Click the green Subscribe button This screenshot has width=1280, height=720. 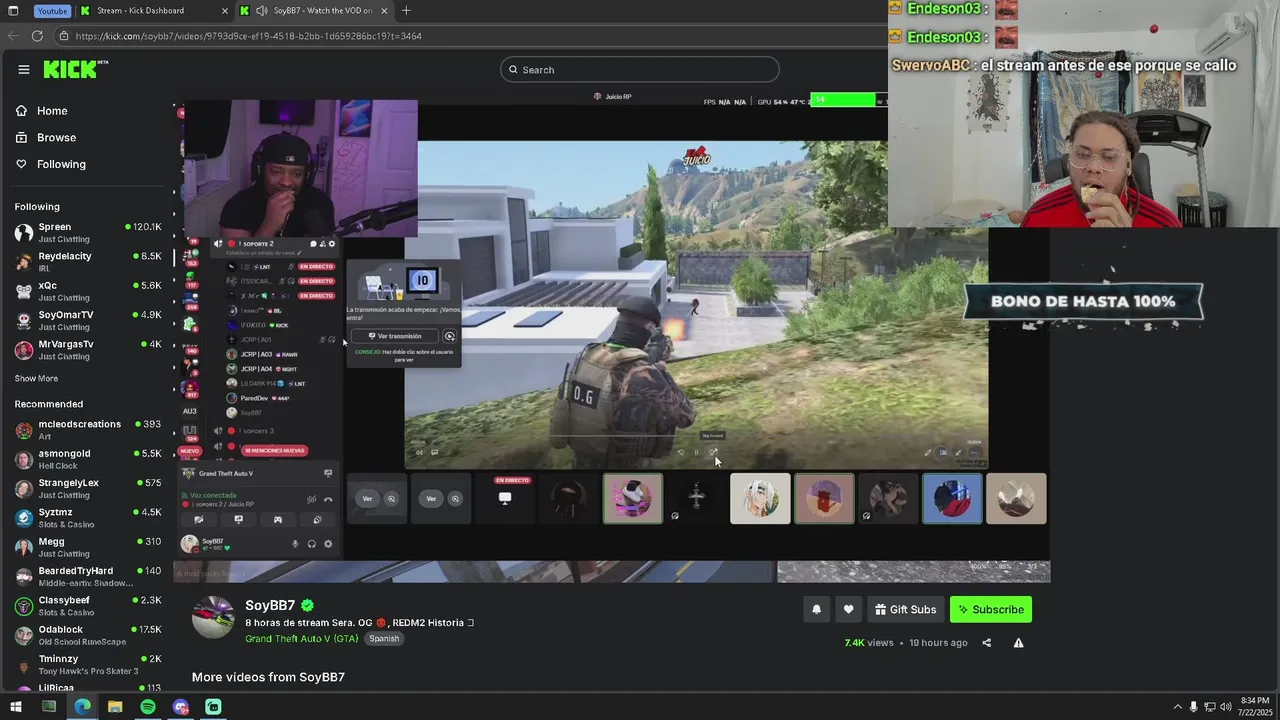pyautogui.click(x=990, y=609)
